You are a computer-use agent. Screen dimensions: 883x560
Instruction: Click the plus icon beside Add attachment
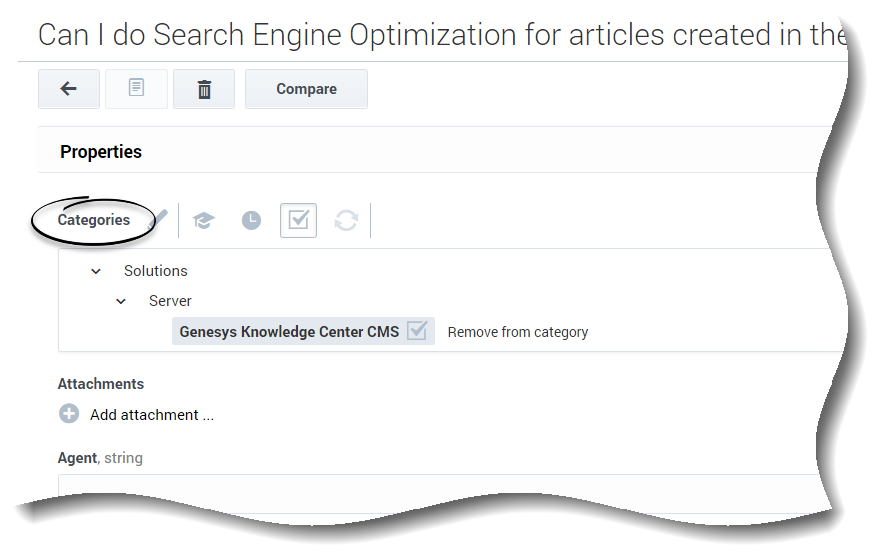click(69, 414)
